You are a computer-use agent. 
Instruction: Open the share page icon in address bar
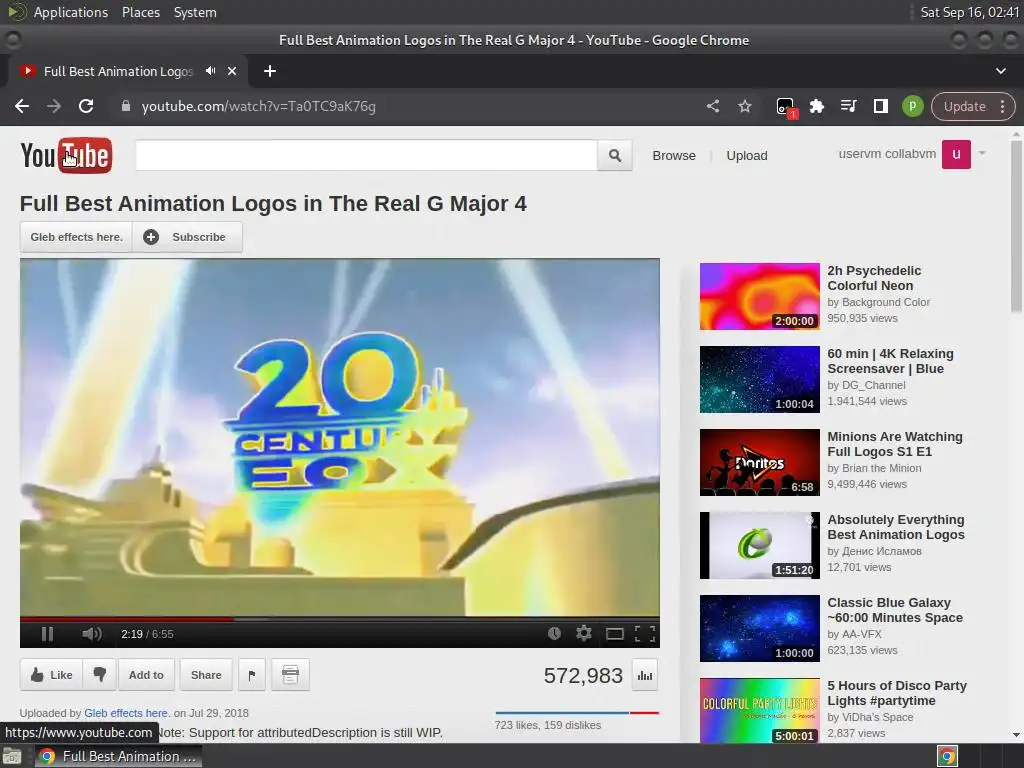(713, 106)
